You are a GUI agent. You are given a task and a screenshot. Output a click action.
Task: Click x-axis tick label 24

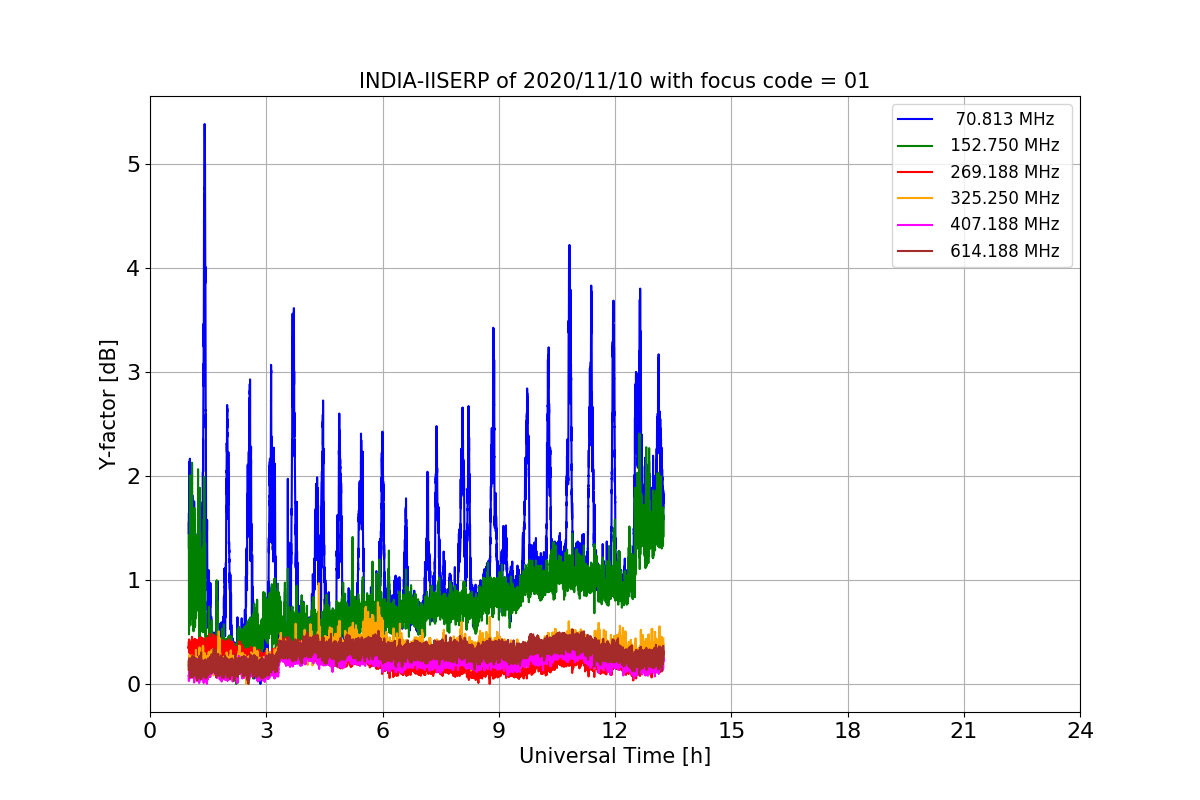pyautogui.click(x=1080, y=731)
